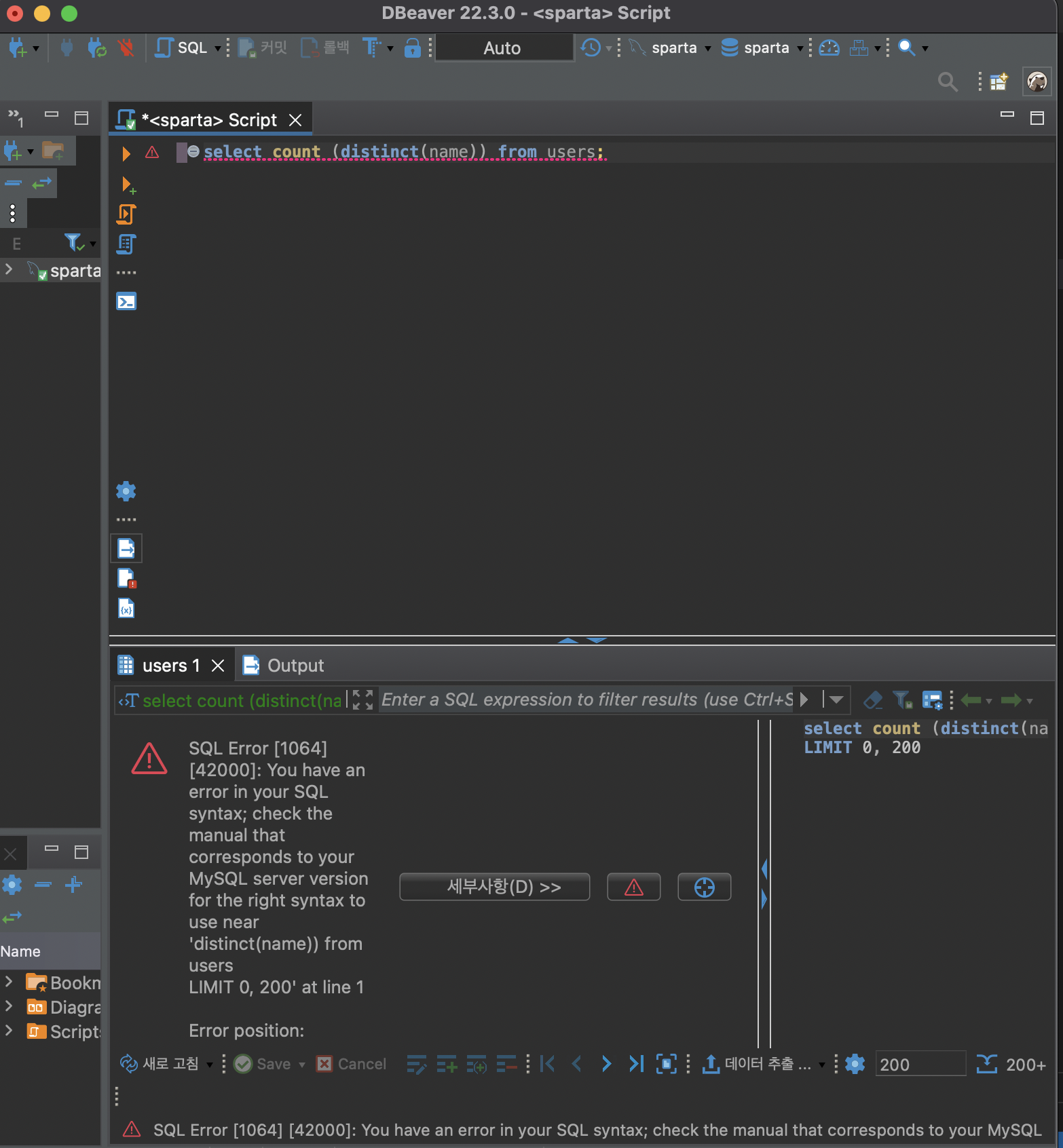Viewport: 1063px width, 1148px height.
Task: Open the SQL console terminal icon
Action: 126,301
